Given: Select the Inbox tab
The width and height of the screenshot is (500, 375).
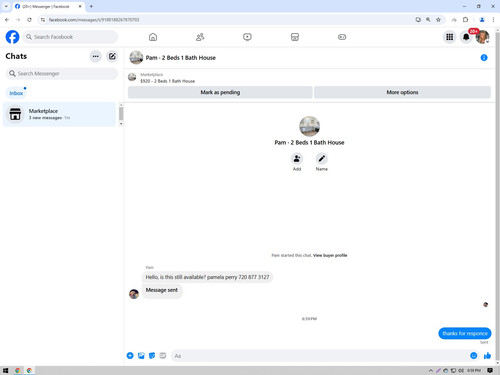Looking at the screenshot, I should (x=16, y=93).
